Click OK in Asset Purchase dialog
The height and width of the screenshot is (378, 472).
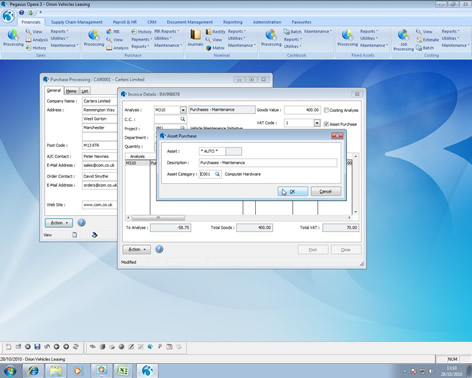tap(293, 191)
